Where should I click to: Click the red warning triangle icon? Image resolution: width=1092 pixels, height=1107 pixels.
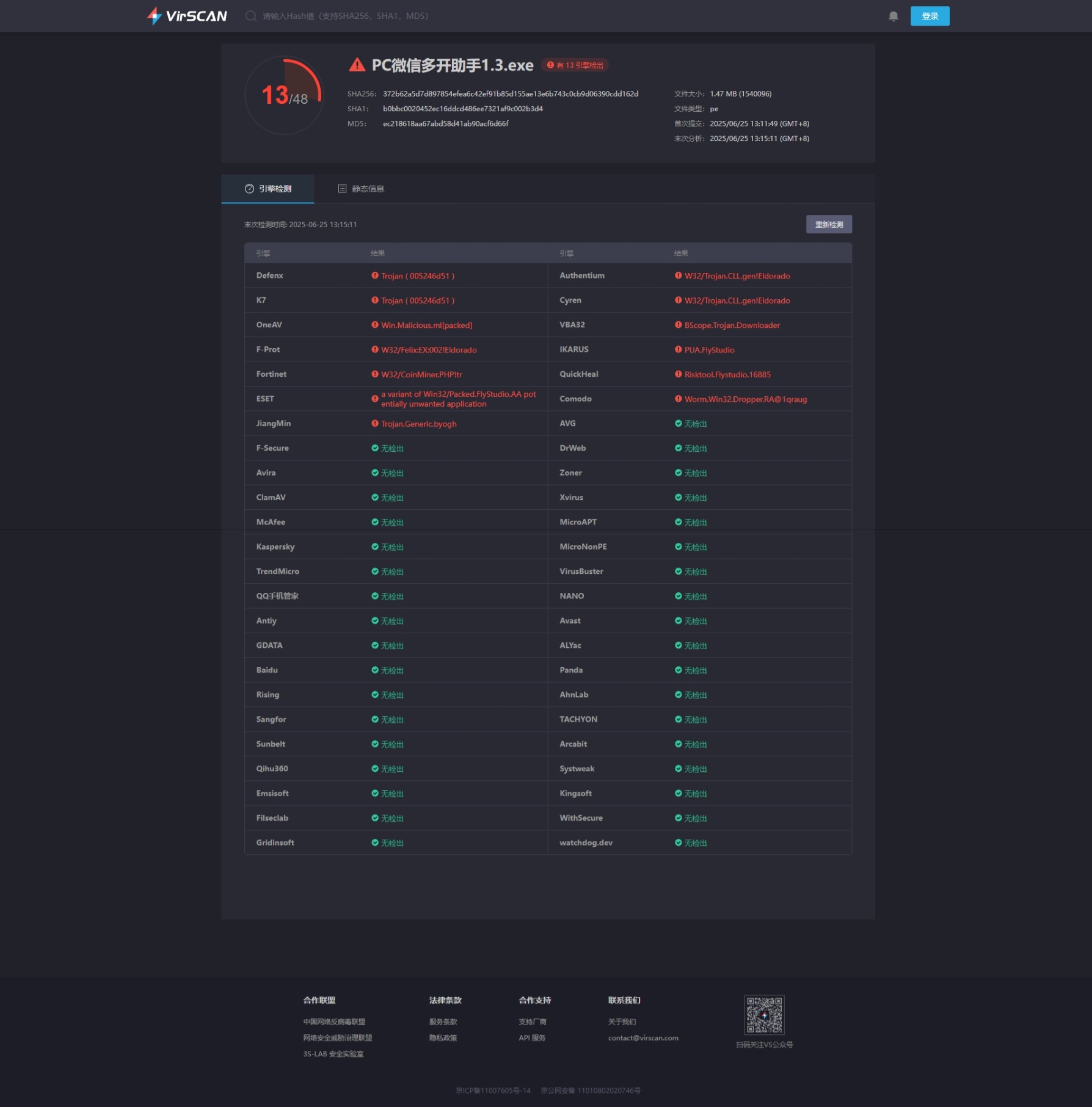click(x=357, y=65)
